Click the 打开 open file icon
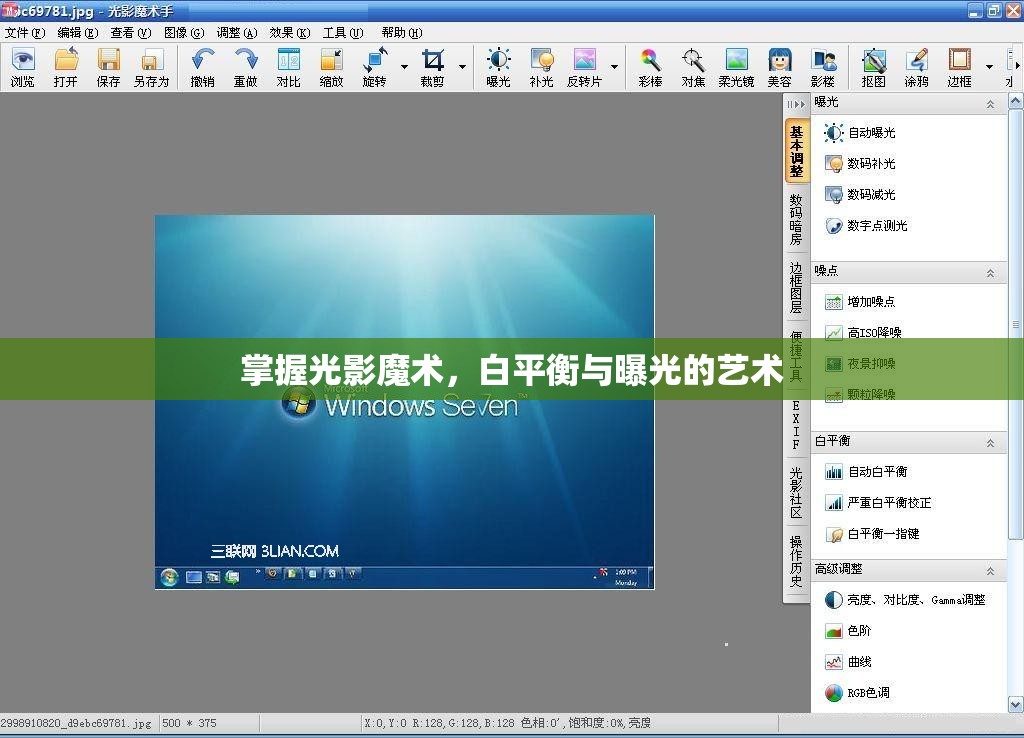1024x738 pixels. coord(65,67)
